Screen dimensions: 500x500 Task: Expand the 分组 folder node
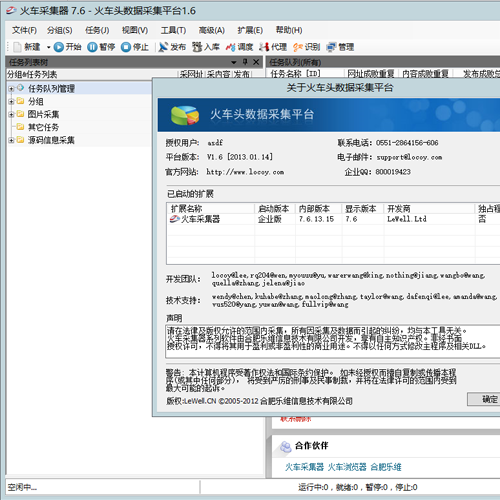pos(11,101)
